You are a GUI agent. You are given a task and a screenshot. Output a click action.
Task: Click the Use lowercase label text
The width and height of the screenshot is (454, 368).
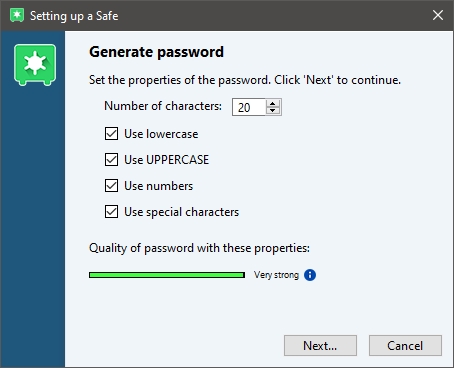click(161, 134)
